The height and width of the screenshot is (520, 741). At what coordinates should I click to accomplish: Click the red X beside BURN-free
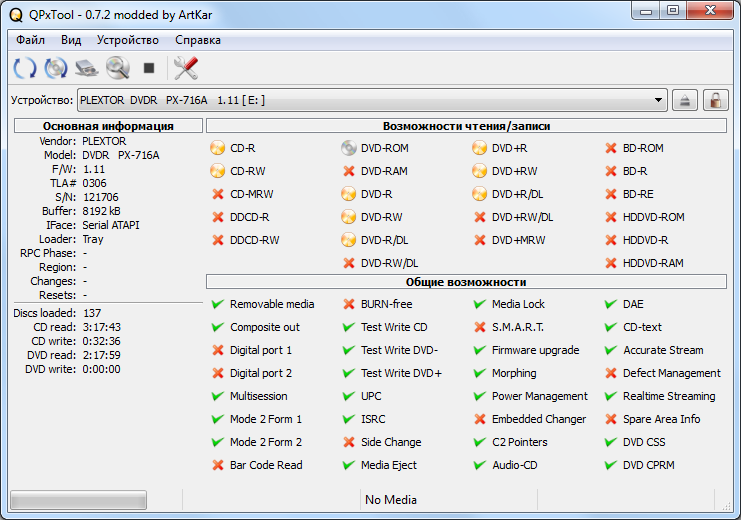[x=349, y=304]
